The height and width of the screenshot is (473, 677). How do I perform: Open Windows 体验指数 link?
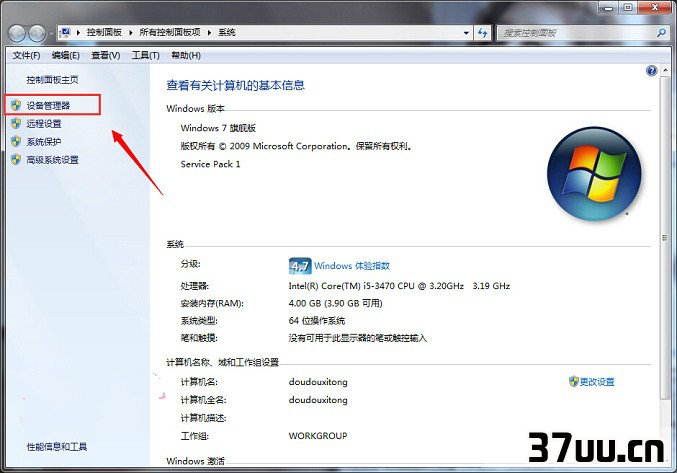(352, 266)
